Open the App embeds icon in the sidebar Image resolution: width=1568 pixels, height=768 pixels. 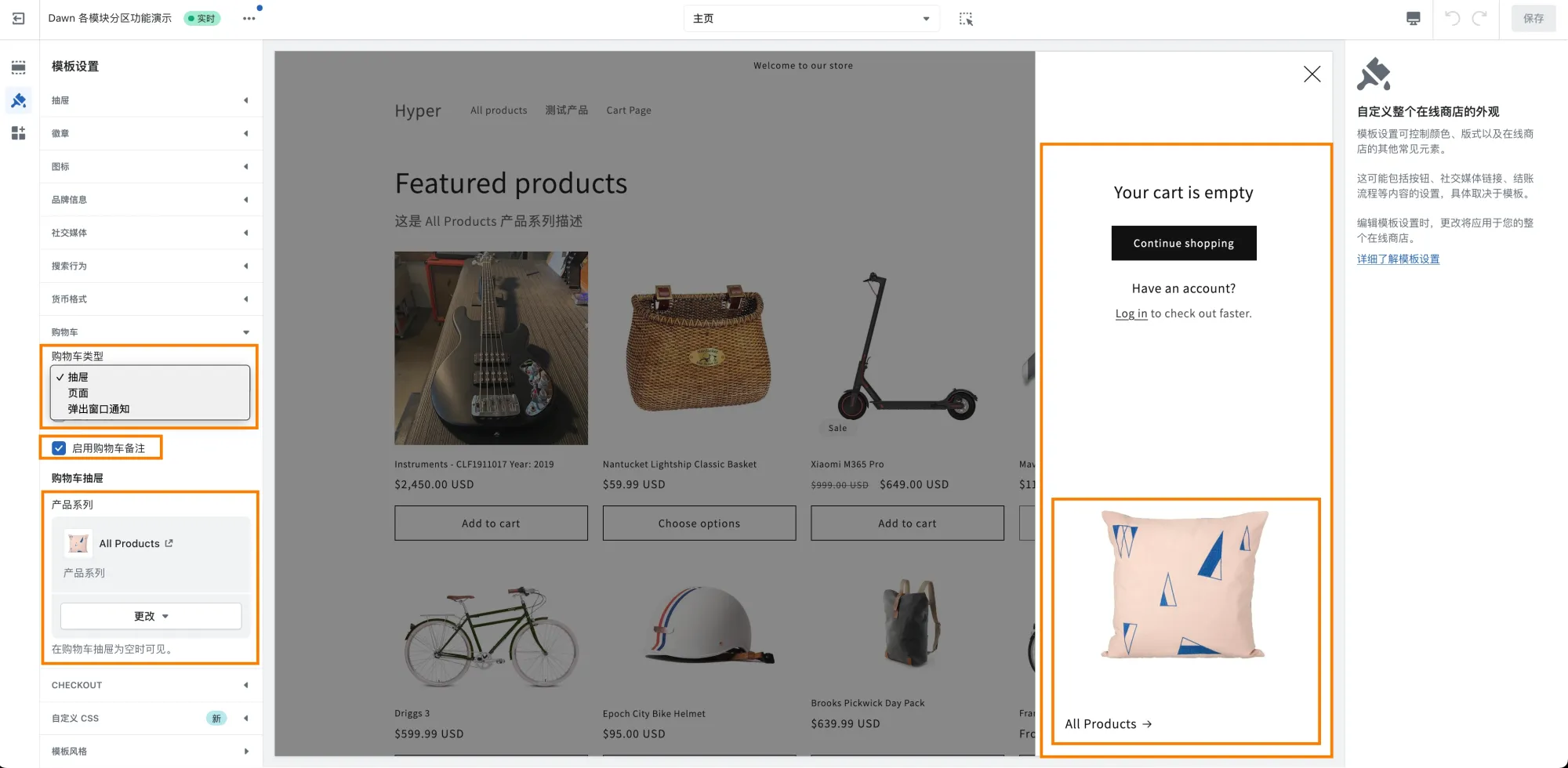click(x=19, y=133)
